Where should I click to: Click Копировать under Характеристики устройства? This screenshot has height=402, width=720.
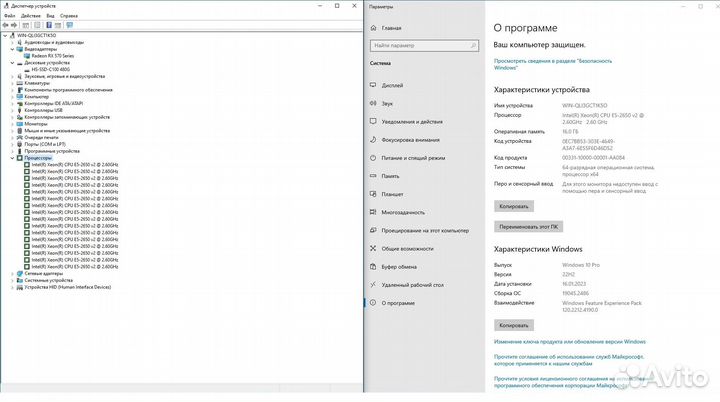pyautogui.click(x=514, y=206)
